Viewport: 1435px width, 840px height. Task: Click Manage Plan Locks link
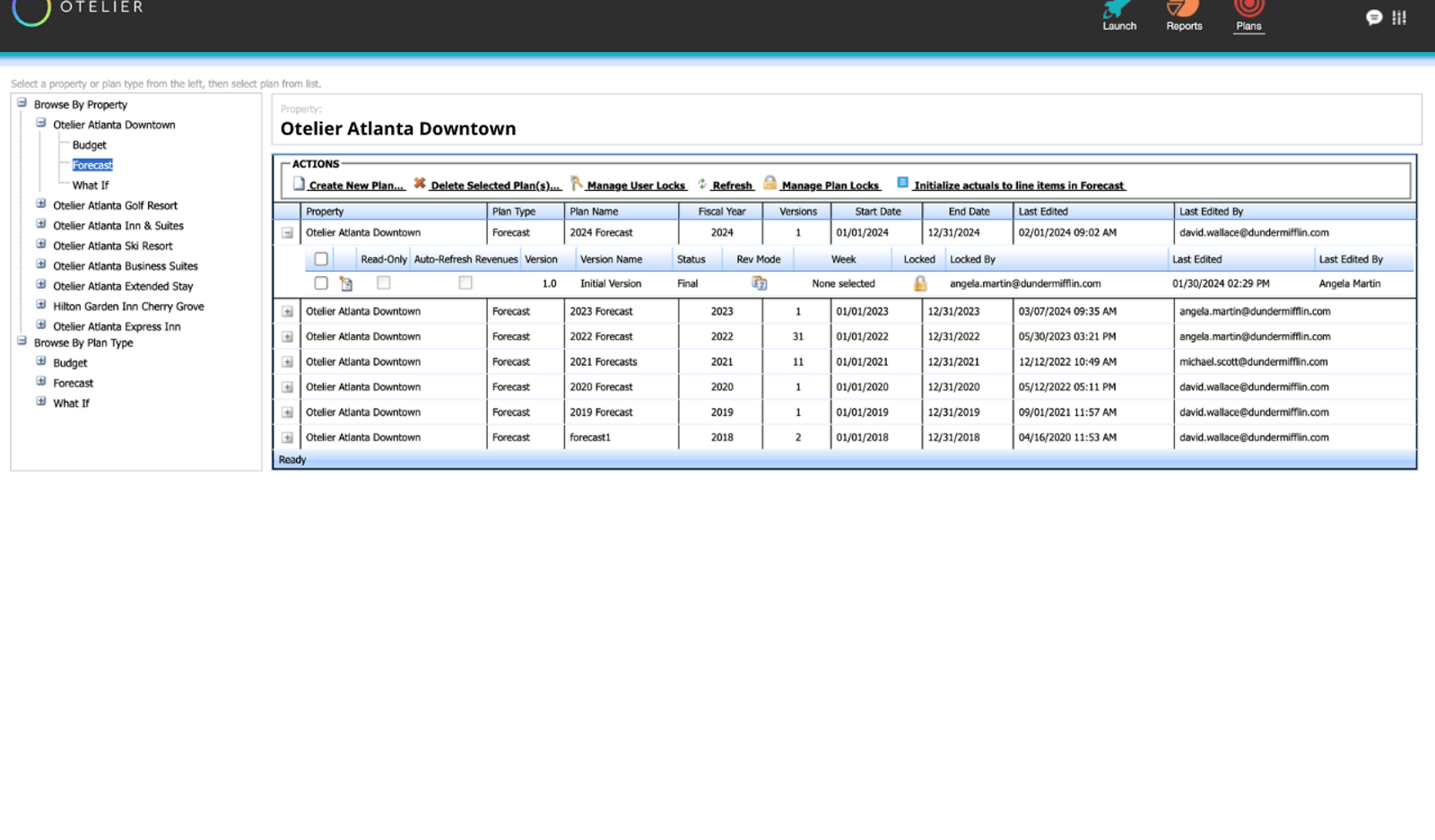[x=831, y=186]
